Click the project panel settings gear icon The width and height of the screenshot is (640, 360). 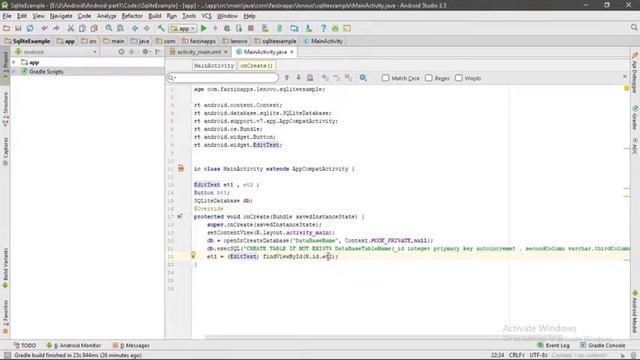[x=145, y=52]
